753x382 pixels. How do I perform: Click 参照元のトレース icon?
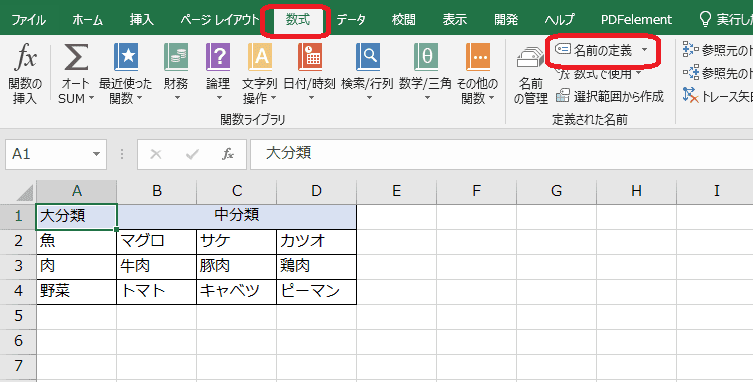691,49
